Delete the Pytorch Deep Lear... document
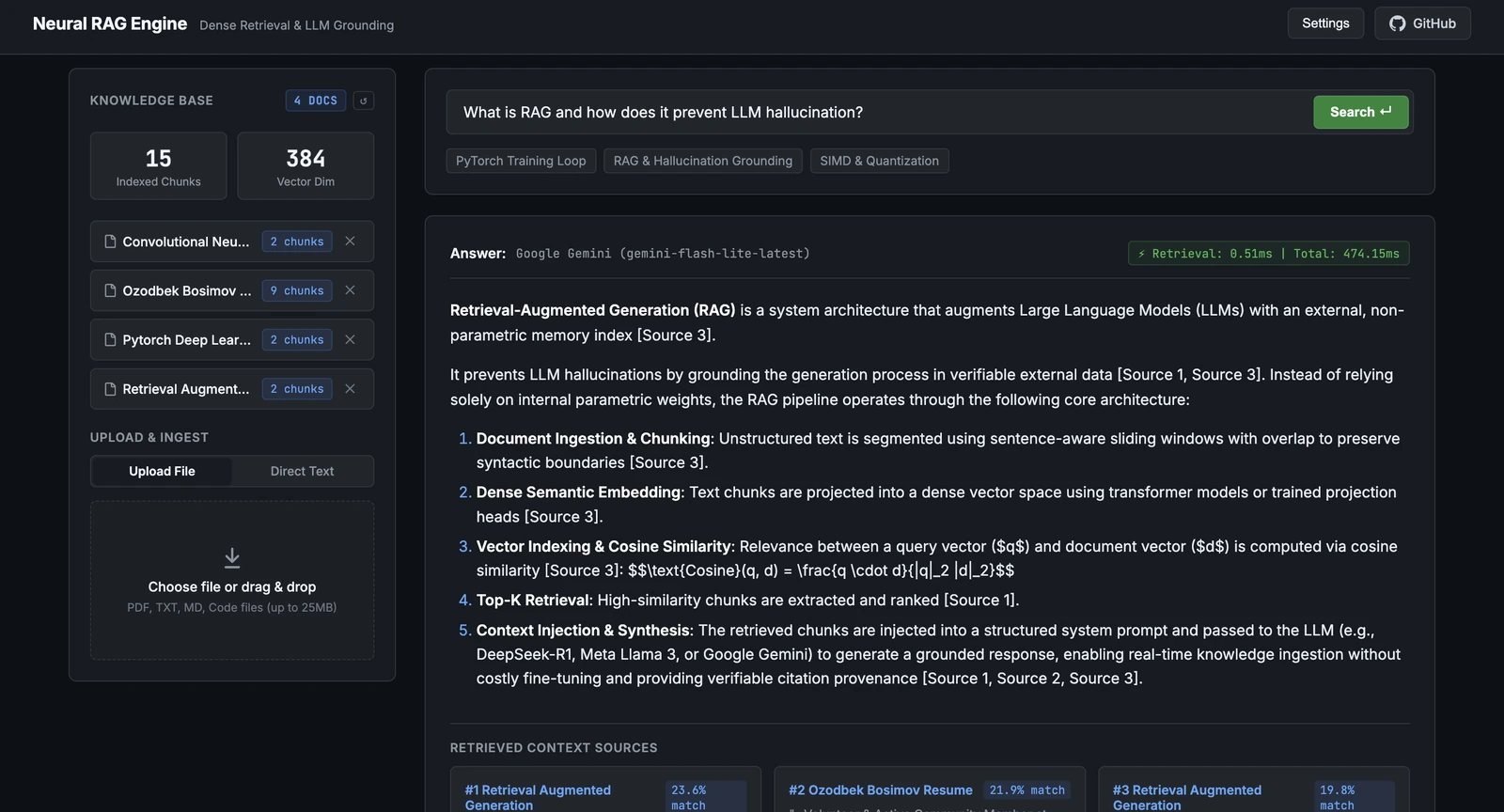Image resolution: width=1504 pixels, height=812 pixels. pos(350,339)
